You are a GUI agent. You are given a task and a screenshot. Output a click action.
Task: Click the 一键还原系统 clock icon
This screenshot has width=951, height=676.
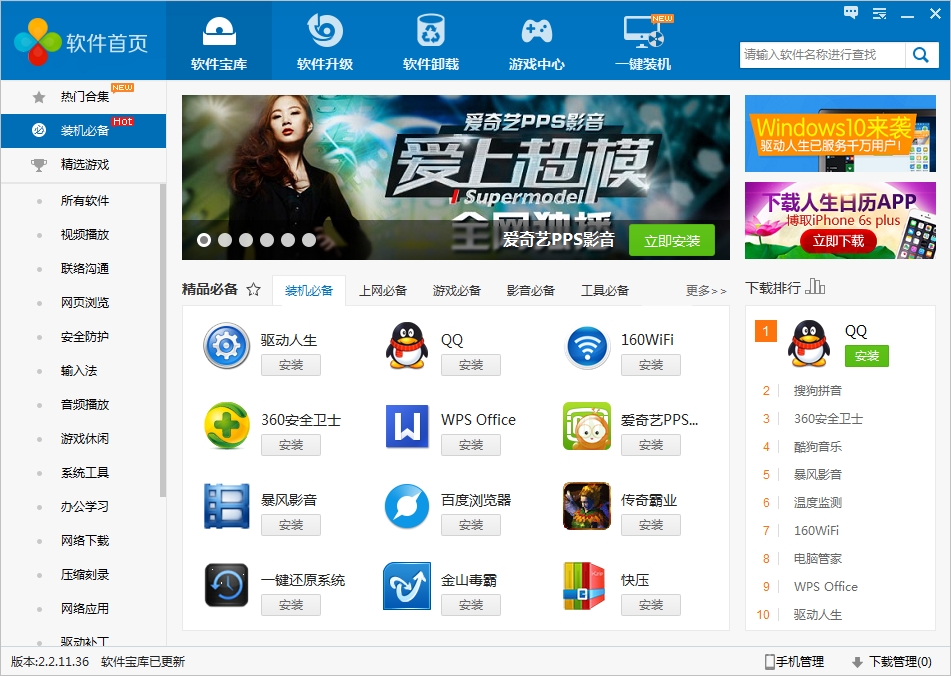click(226, 585)
